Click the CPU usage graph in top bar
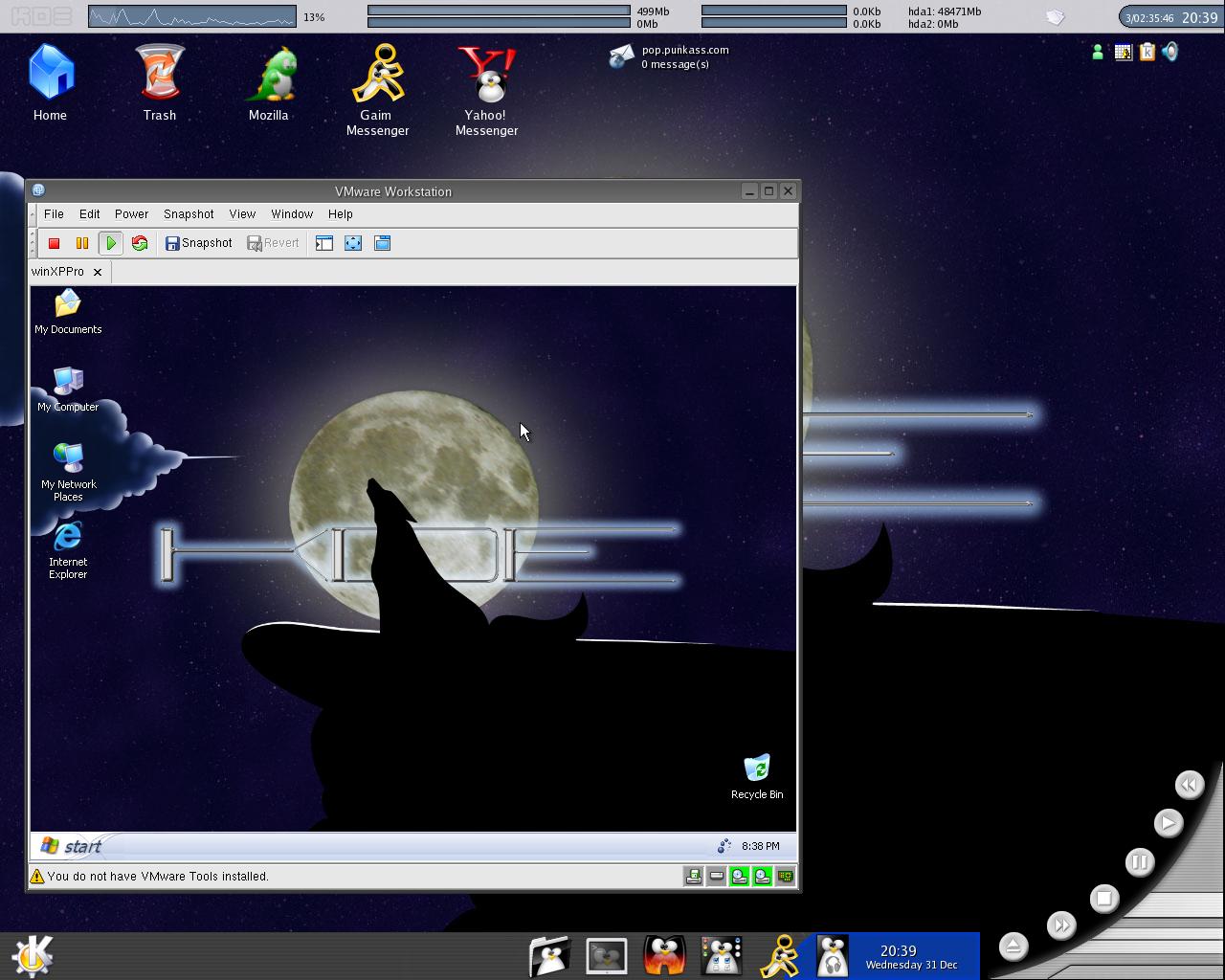The image size is (1225, 980). pos(192,16)
